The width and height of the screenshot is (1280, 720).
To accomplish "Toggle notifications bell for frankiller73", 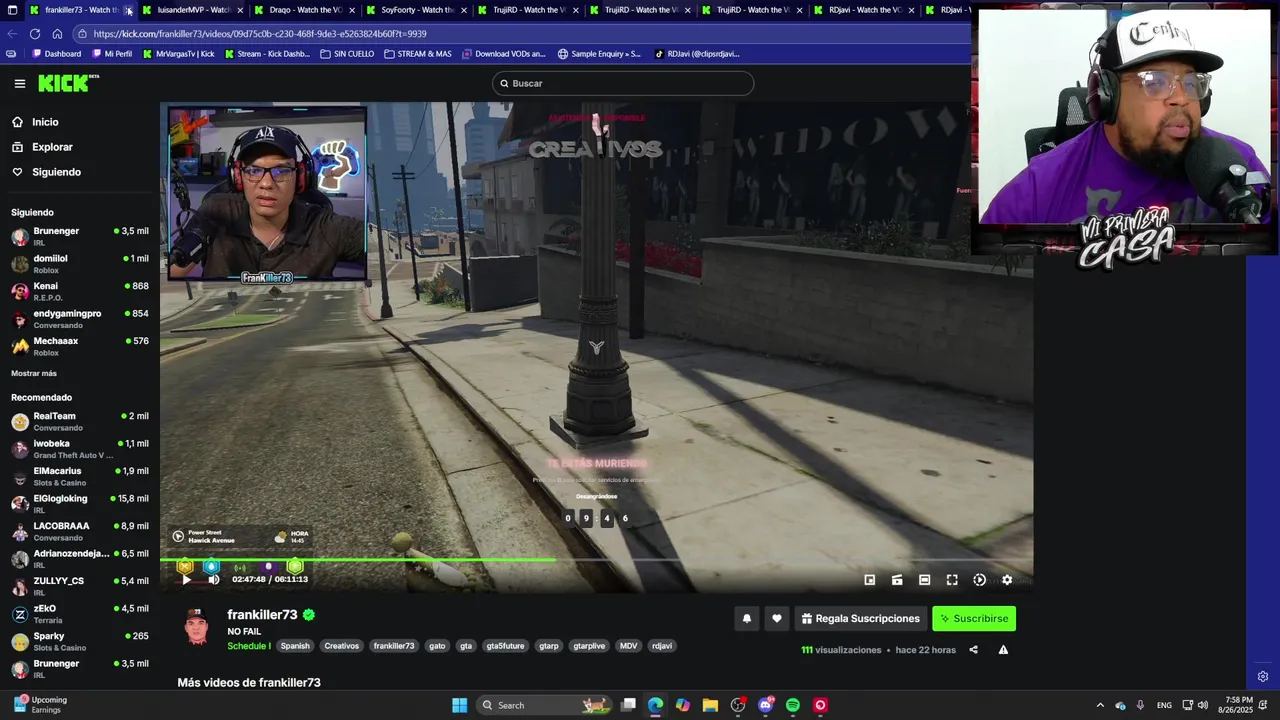I will point(747,619).
